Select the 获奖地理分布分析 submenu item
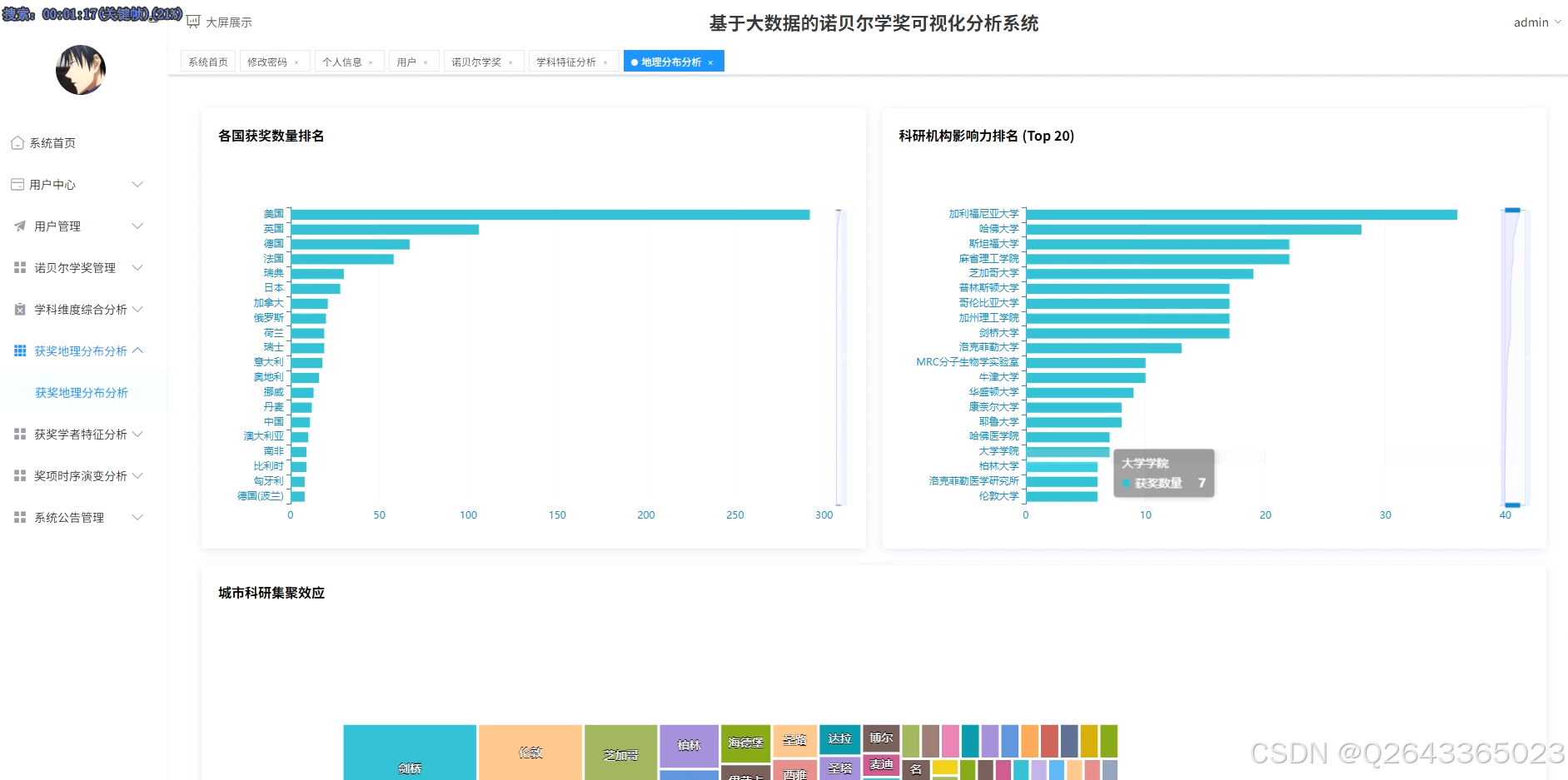 [82, 393]
